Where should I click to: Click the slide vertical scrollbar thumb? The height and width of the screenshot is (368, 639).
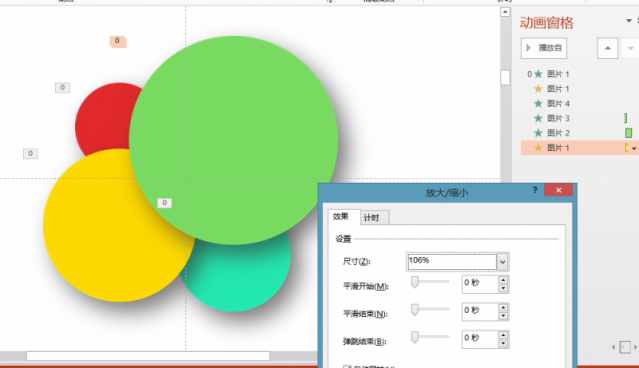pyautogui.click(x=505, y=77)
